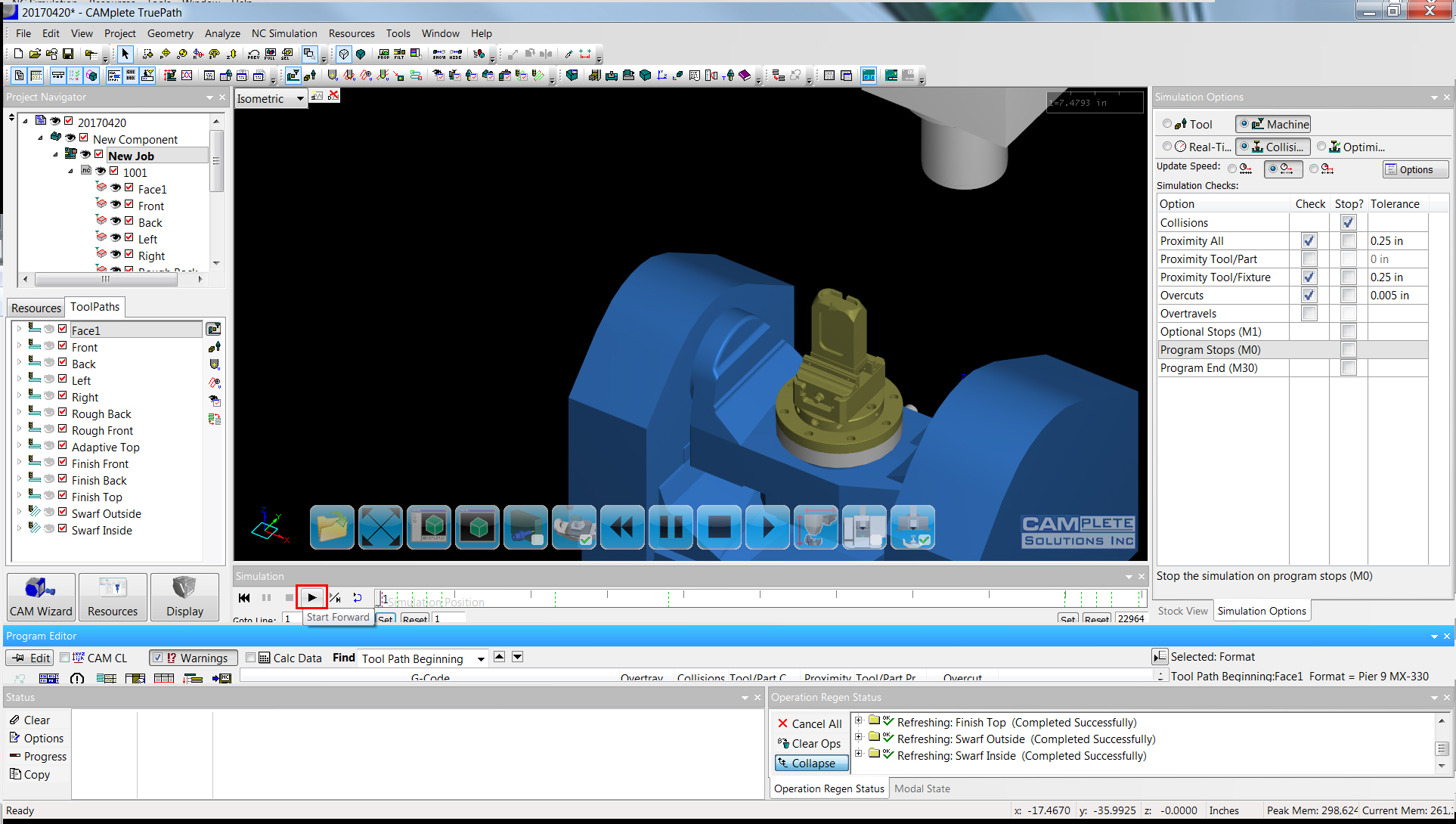1456x824 pixels.
Task: Click the Cancel All button
Action: [810, 723]
